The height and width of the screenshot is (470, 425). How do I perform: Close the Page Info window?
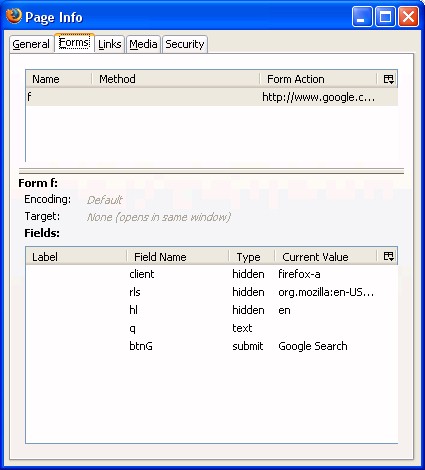pyautogui.click(x=408, y=17)
